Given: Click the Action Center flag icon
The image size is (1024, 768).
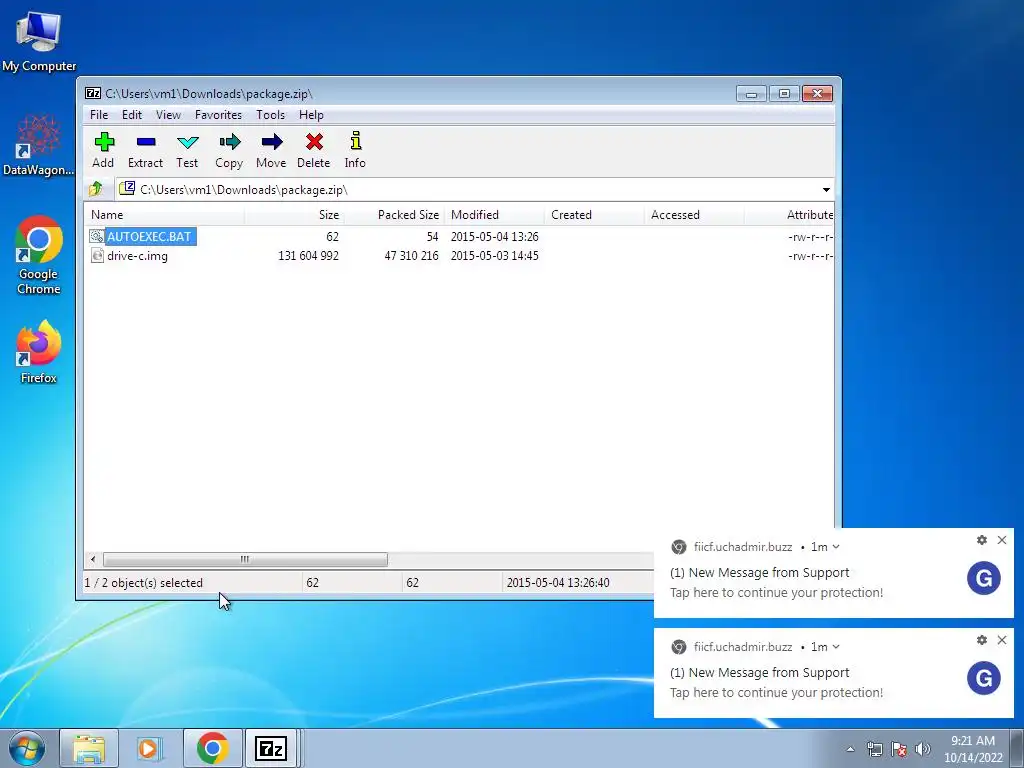Looking at the screenshot, I should 899,749.
